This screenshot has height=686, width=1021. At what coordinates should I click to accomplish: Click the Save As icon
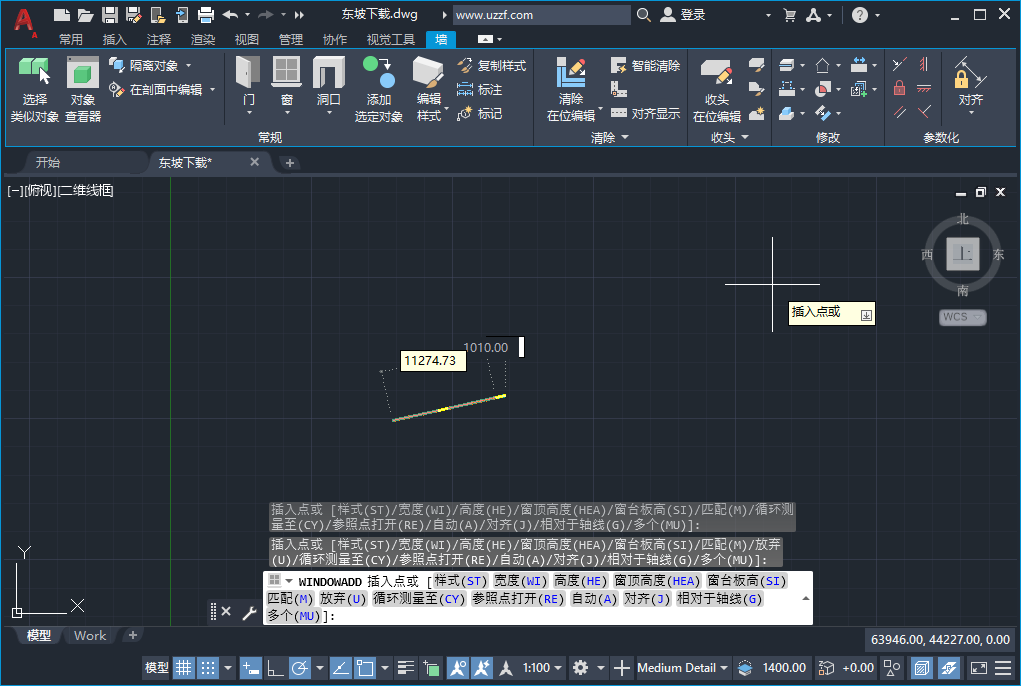tap(133, 15)
